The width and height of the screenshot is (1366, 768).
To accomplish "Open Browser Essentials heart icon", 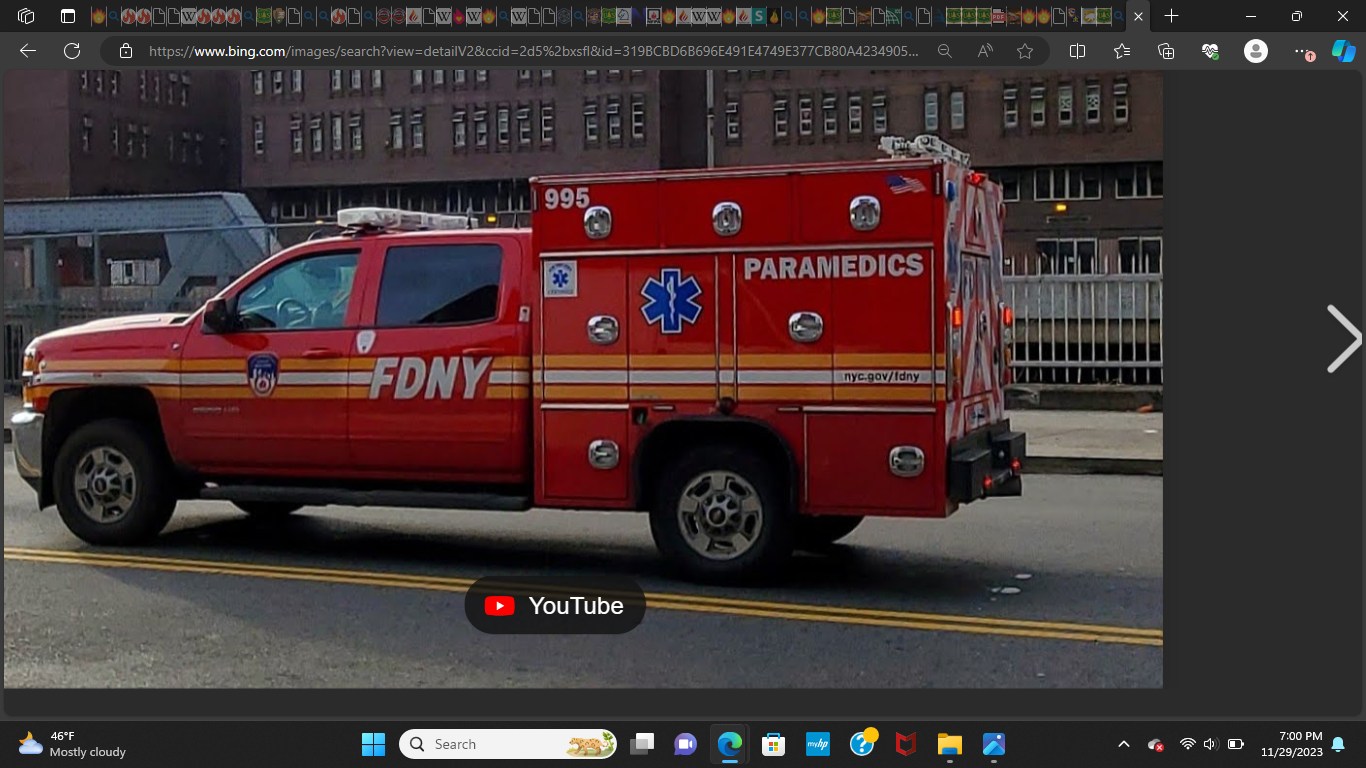I will coord(1210,51).
